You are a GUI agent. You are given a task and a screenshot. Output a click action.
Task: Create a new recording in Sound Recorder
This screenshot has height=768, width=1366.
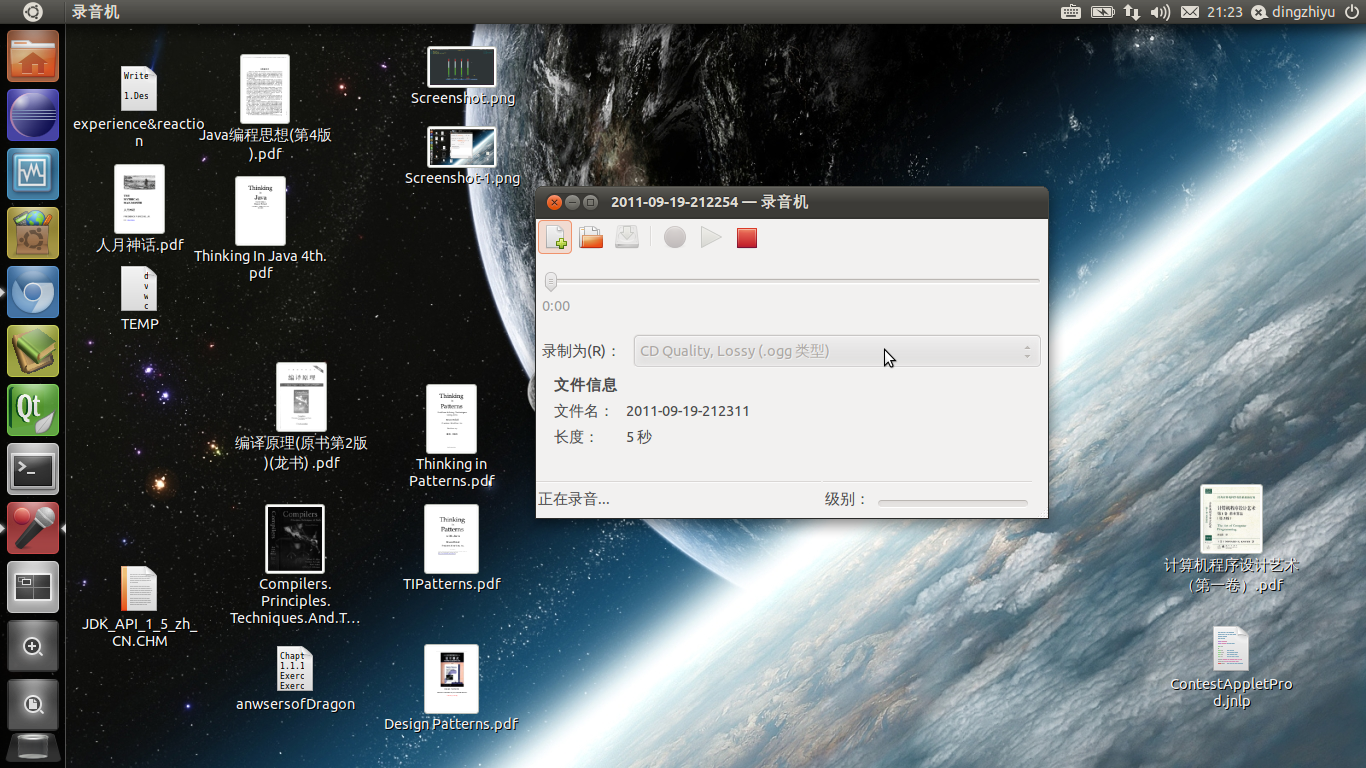[556, 238]
